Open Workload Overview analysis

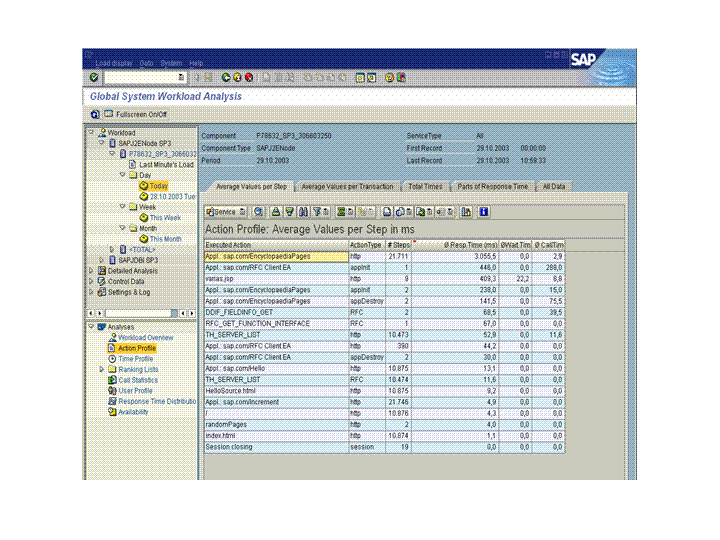(146, 337)
